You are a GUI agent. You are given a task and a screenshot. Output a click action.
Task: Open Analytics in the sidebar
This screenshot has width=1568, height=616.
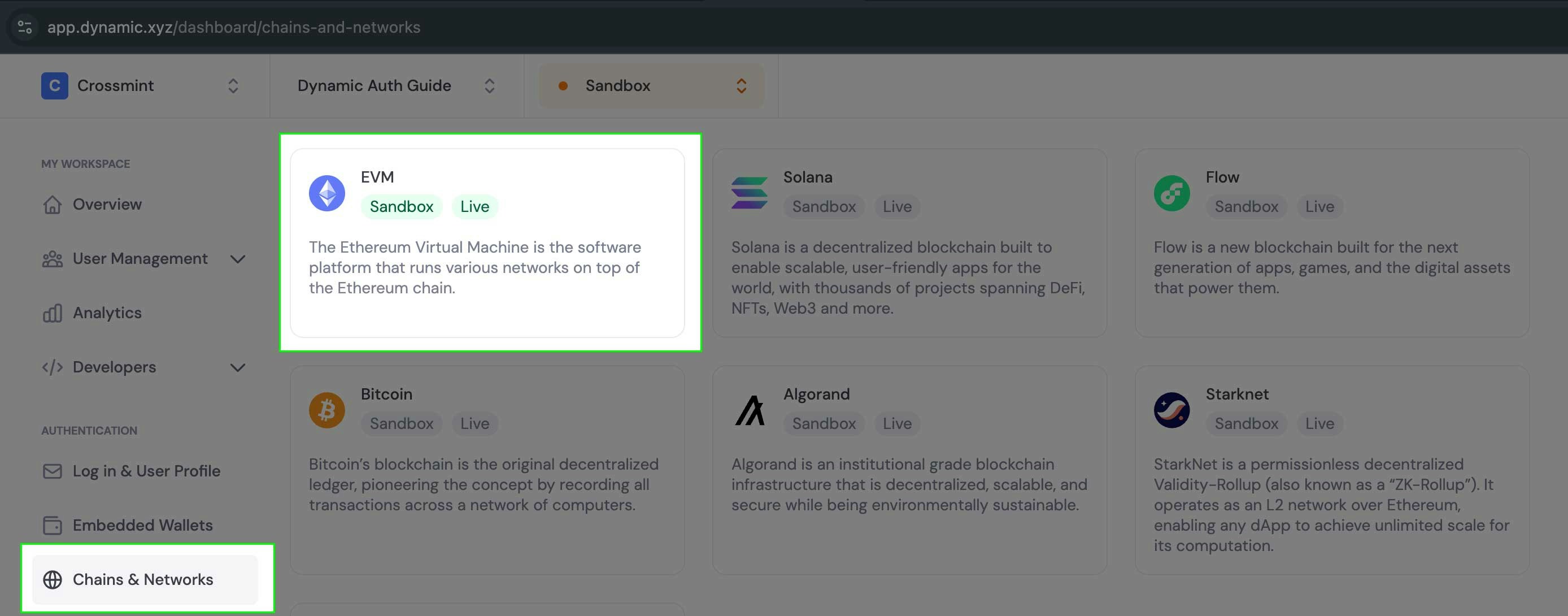107,313
